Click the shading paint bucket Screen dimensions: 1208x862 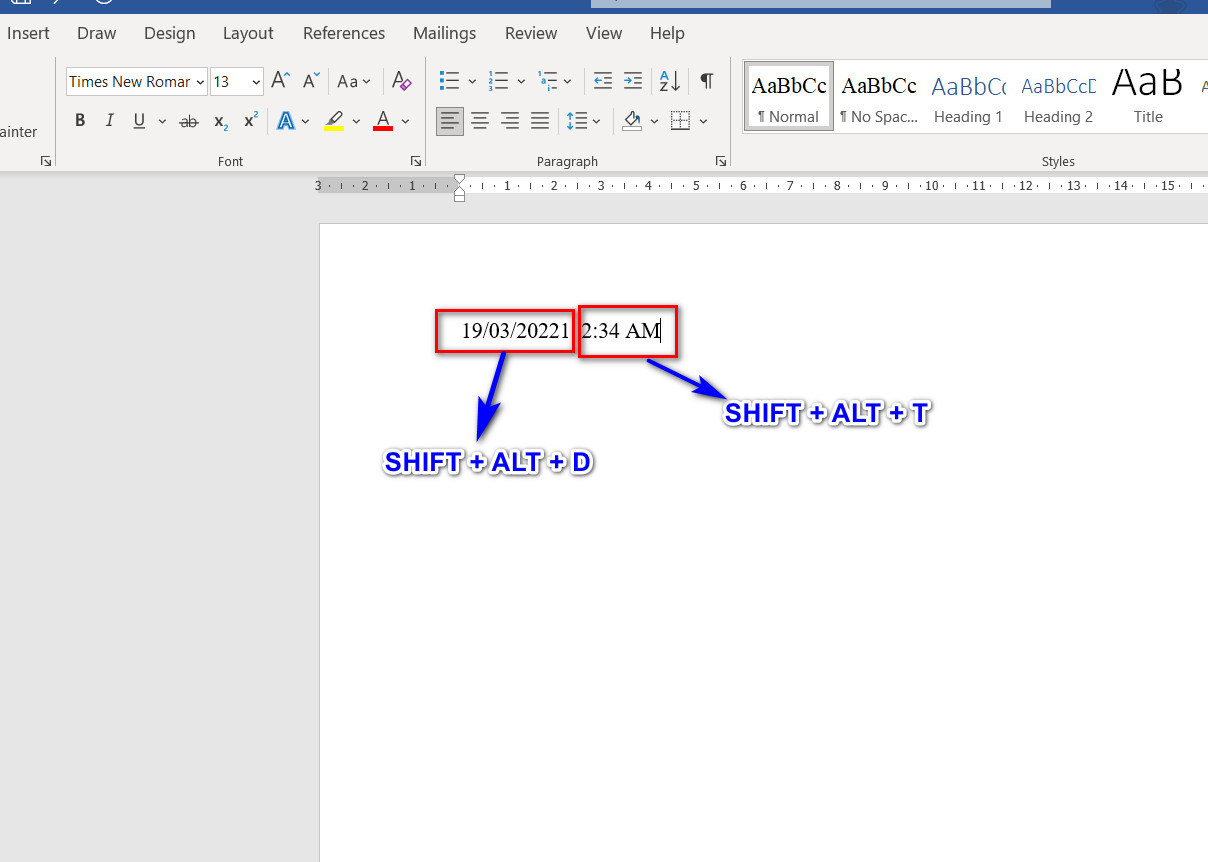pos(632,121)
